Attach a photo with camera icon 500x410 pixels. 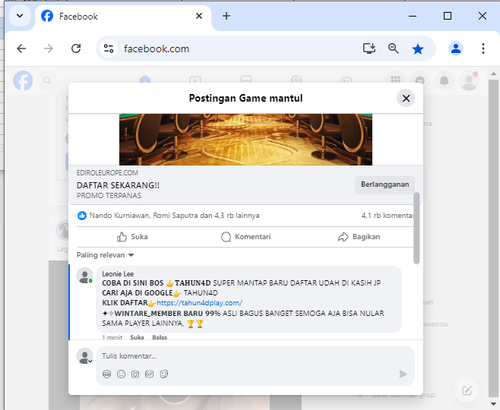(x=135, y=374)
